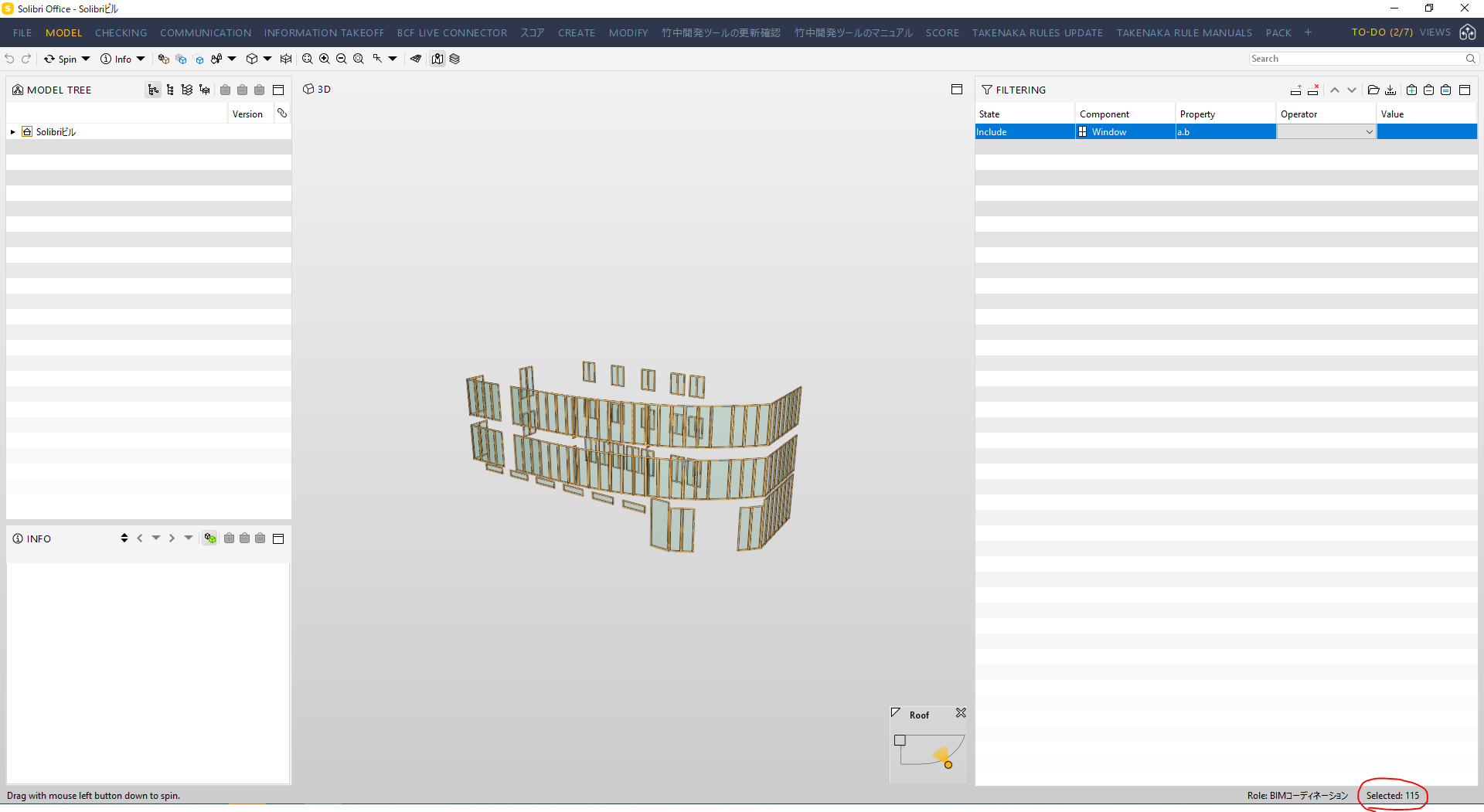Delete the selected filter row
The width and height of the screenshot is (1484, 812).
1313,90
